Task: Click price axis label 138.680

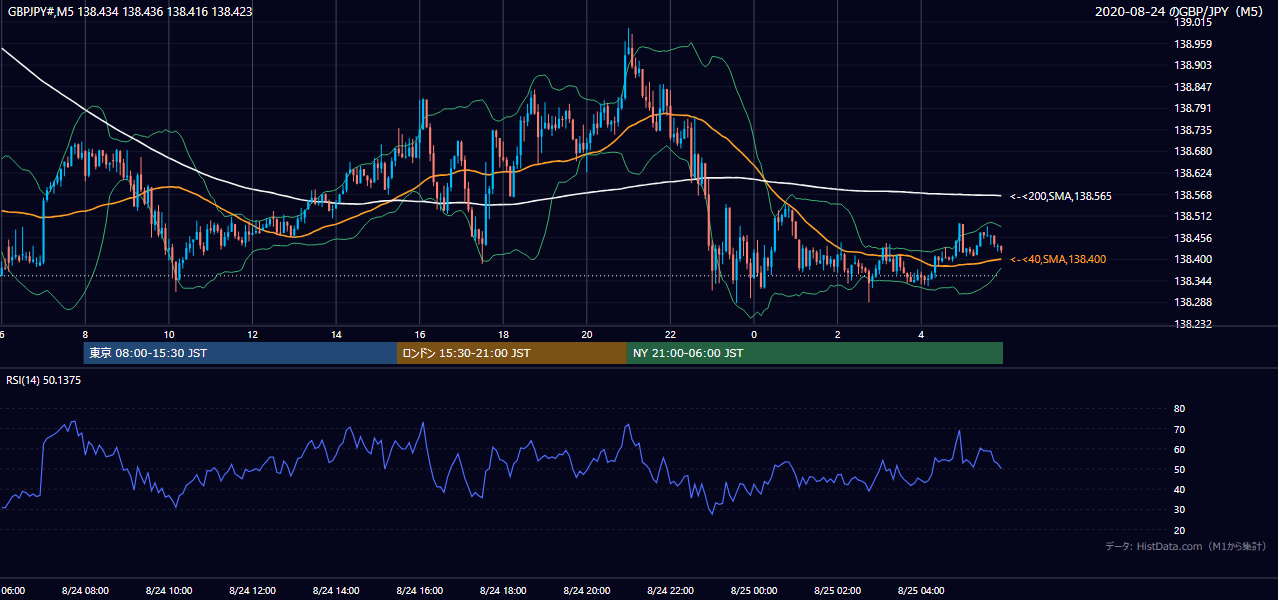Action: pyautogui.click(x=1191, y=152)
